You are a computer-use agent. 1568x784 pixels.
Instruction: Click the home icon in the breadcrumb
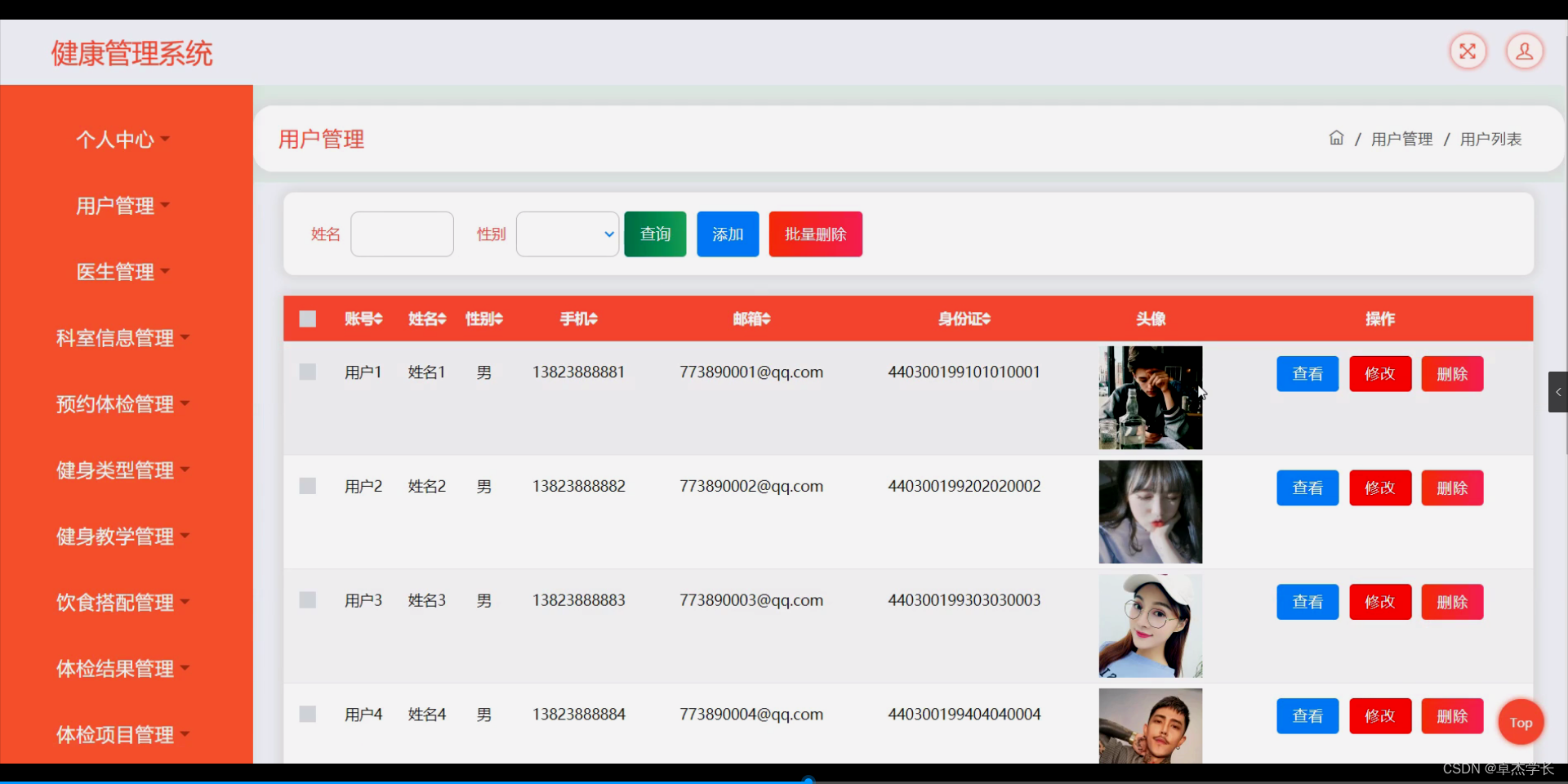(1335, 138)
